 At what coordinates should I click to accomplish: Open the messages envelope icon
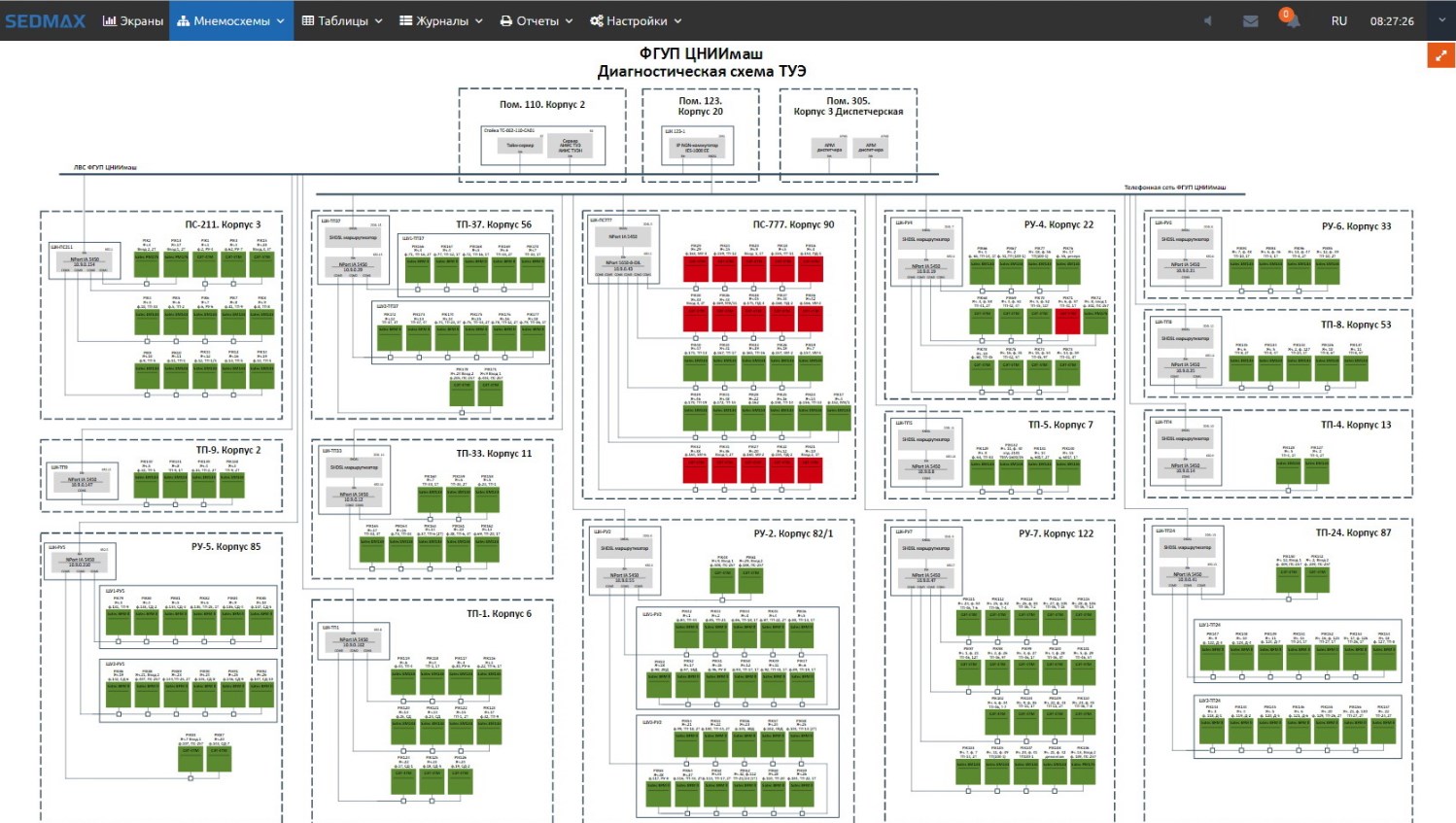point(1250,20)
